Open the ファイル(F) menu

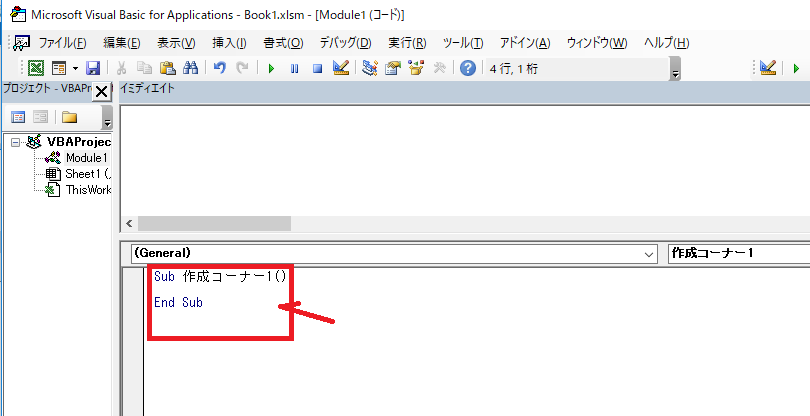pos(63,43)
